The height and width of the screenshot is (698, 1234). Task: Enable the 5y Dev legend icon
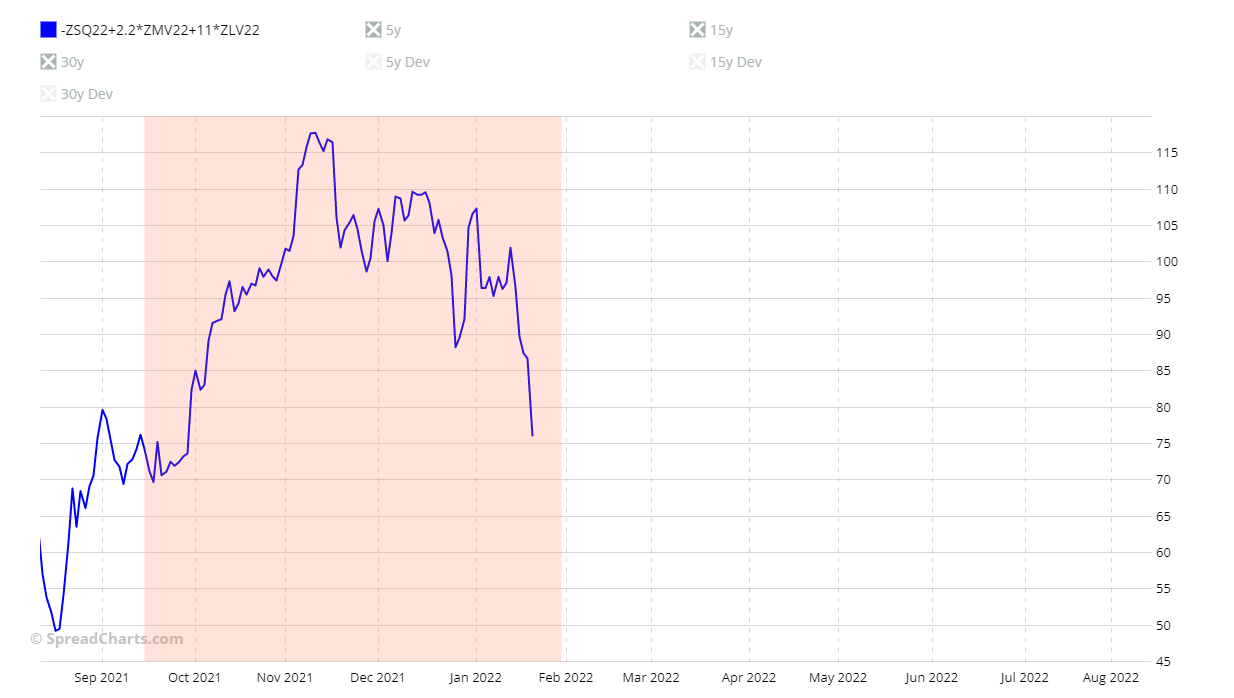[x=374, y=62]
